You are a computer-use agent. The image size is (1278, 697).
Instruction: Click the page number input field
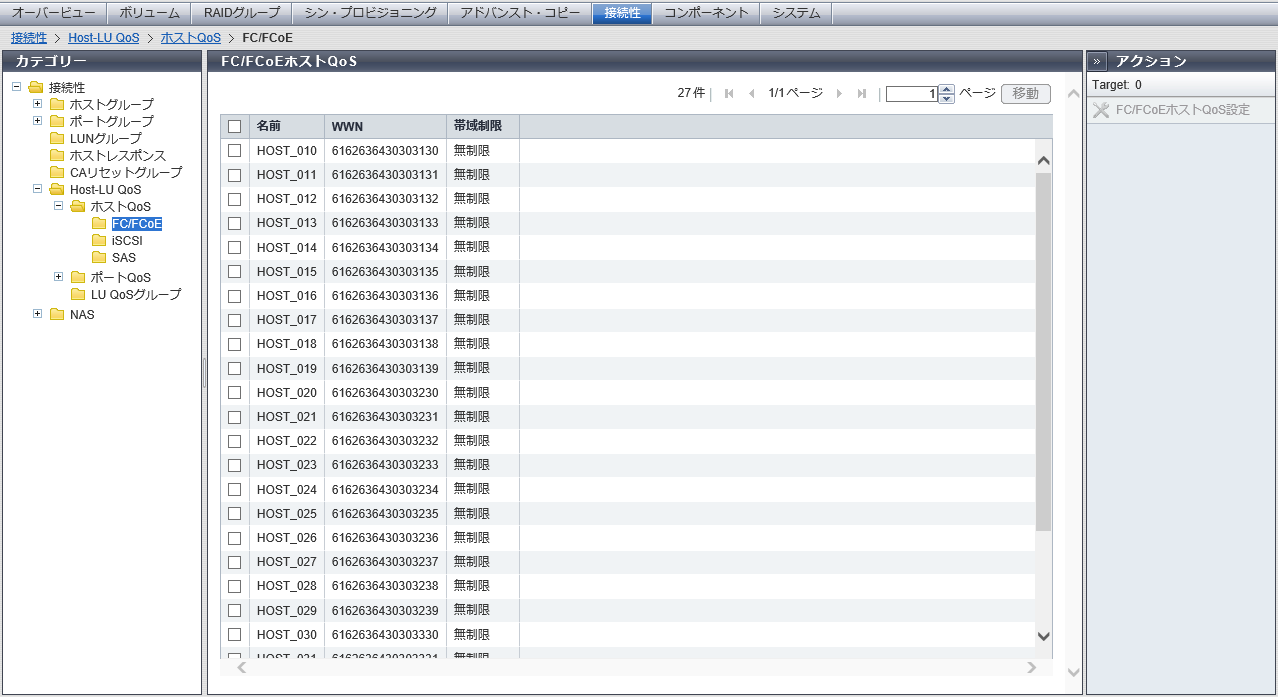pyautogui.click(x=912, y=94)
